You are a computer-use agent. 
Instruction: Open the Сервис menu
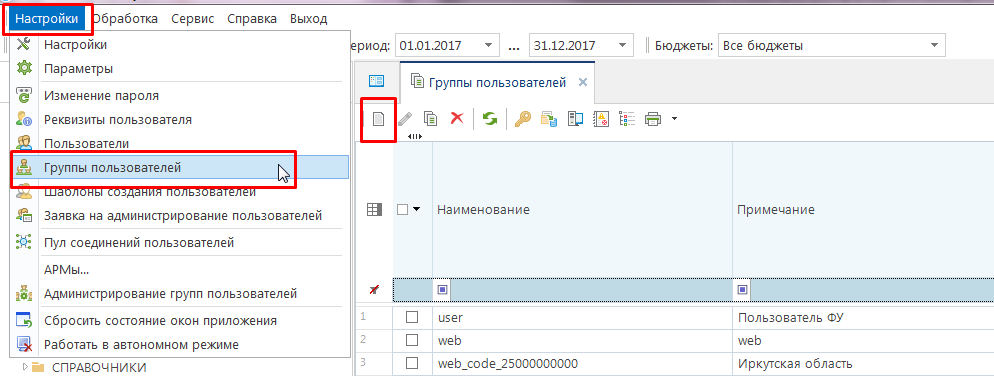pos(193,18)
